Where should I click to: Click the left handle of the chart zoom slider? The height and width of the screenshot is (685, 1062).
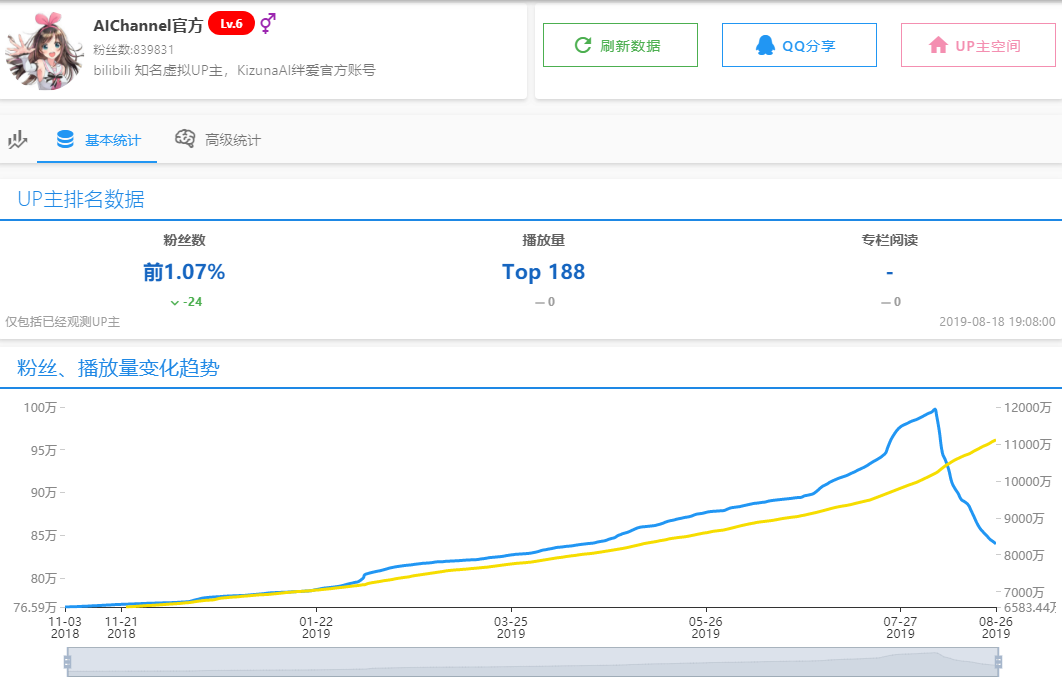tap(67, 662)
